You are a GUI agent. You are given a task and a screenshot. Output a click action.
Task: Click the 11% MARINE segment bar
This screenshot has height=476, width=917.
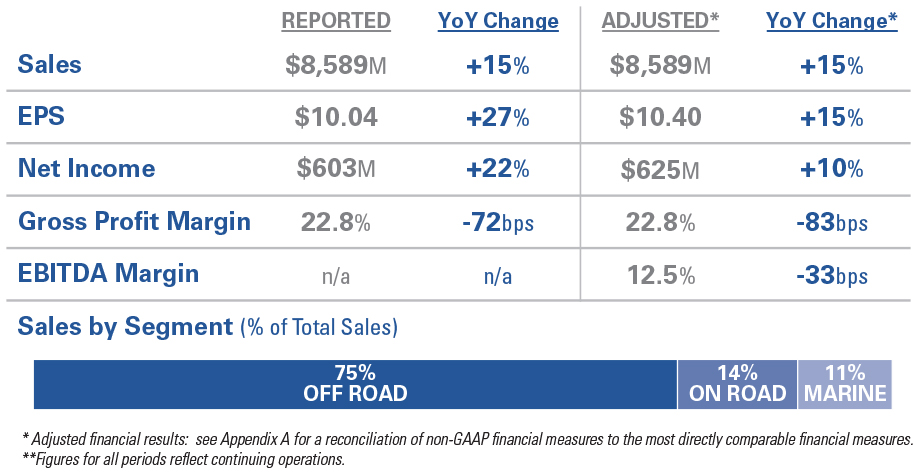pos(843,384)
